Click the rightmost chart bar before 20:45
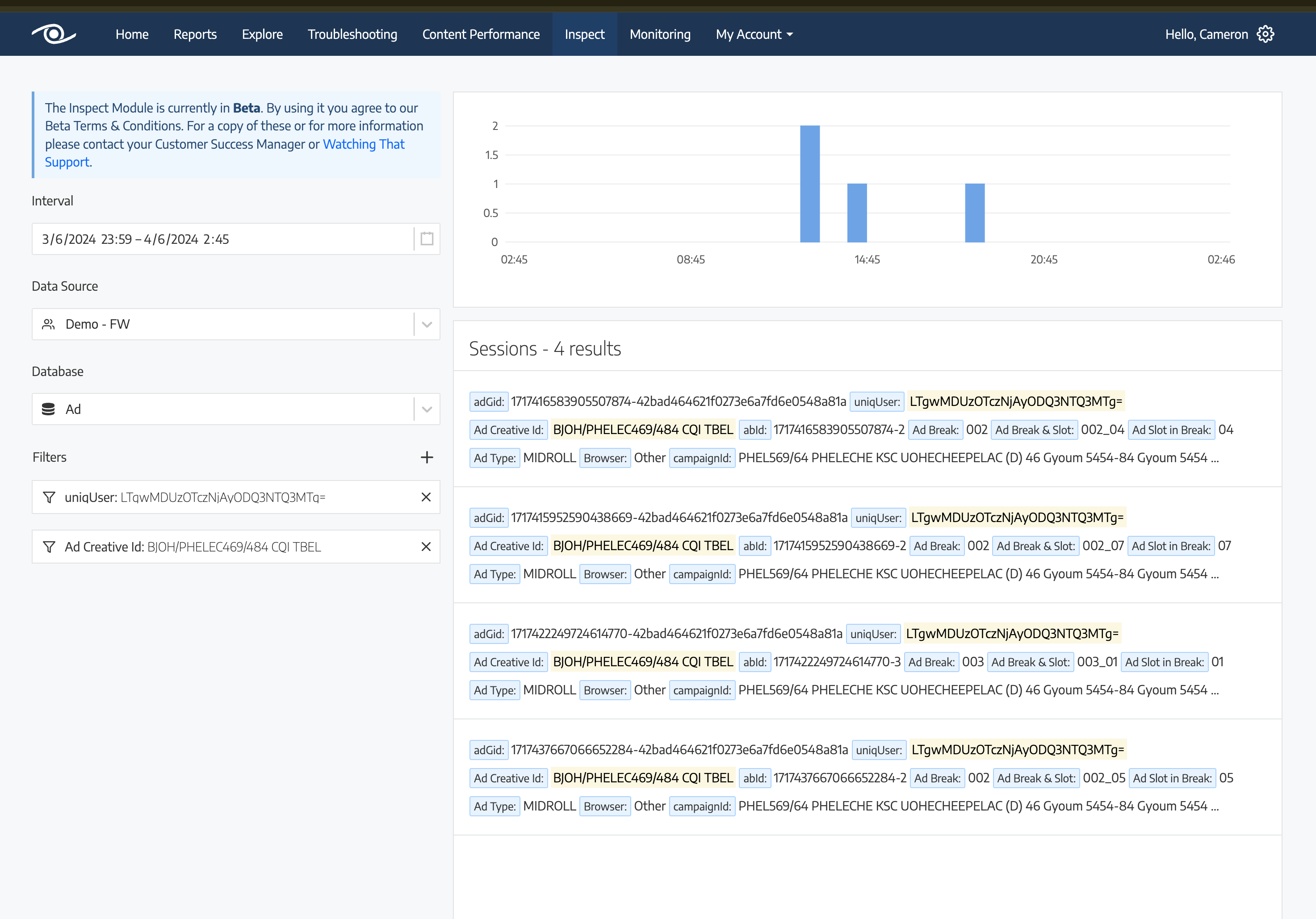This screenshot has height=919, width=1316. [975, 213]
